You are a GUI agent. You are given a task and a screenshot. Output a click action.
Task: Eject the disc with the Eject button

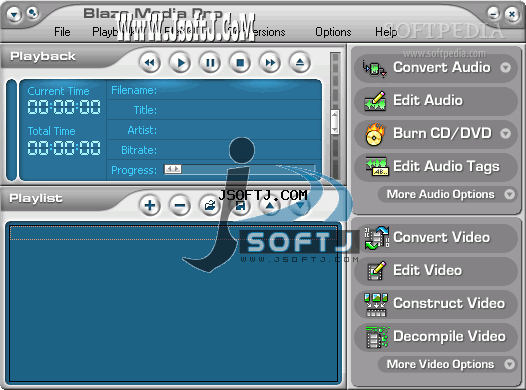[x=300, y=63]
